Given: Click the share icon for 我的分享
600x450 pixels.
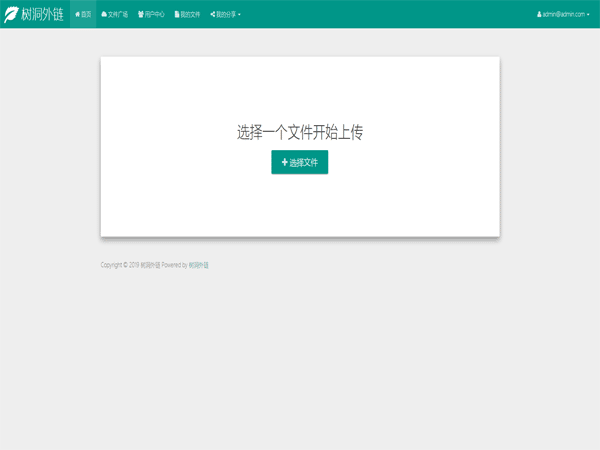Looking at the screenshot, I should point(213,14).
